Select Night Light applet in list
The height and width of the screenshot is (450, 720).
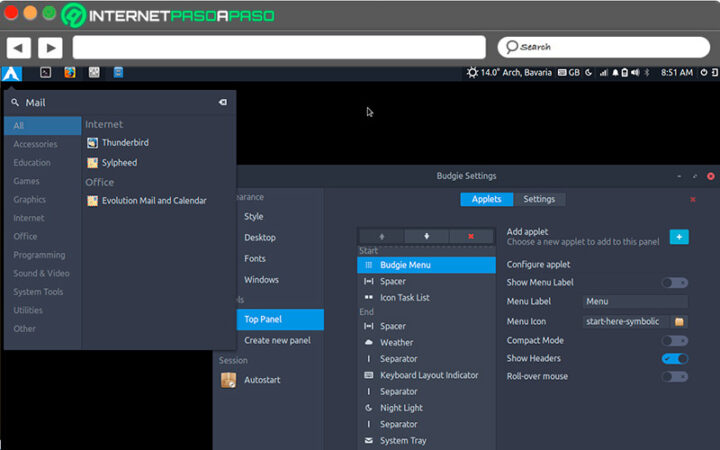click(401, 408)
